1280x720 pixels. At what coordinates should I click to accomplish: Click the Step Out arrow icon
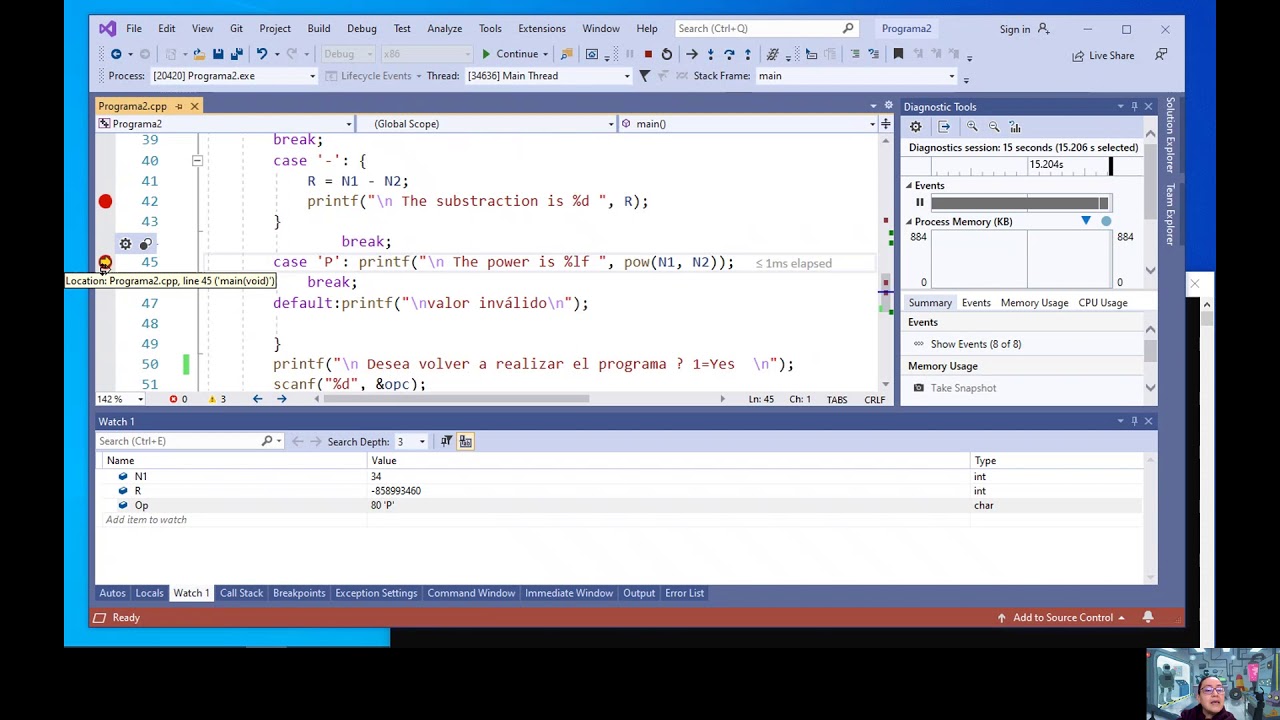(x=748, y=54)
